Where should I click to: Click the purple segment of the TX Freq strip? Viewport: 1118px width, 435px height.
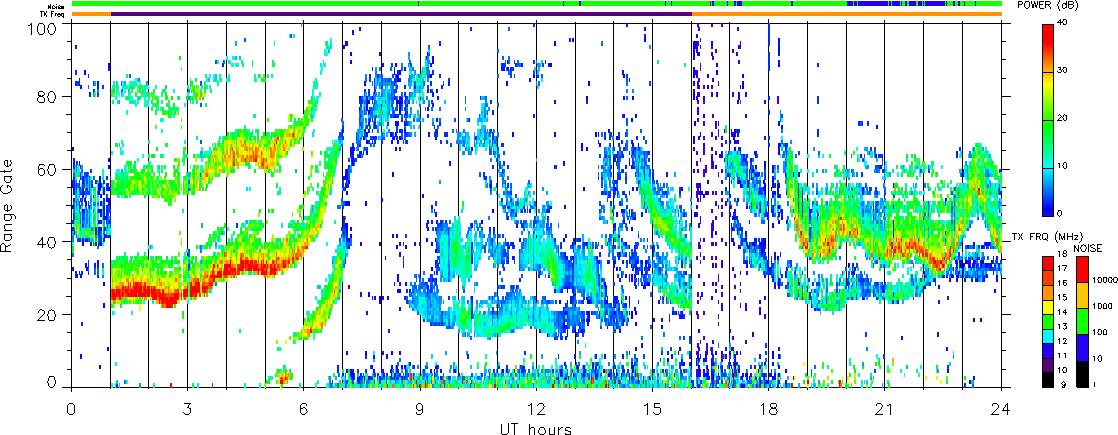point(401,14)
